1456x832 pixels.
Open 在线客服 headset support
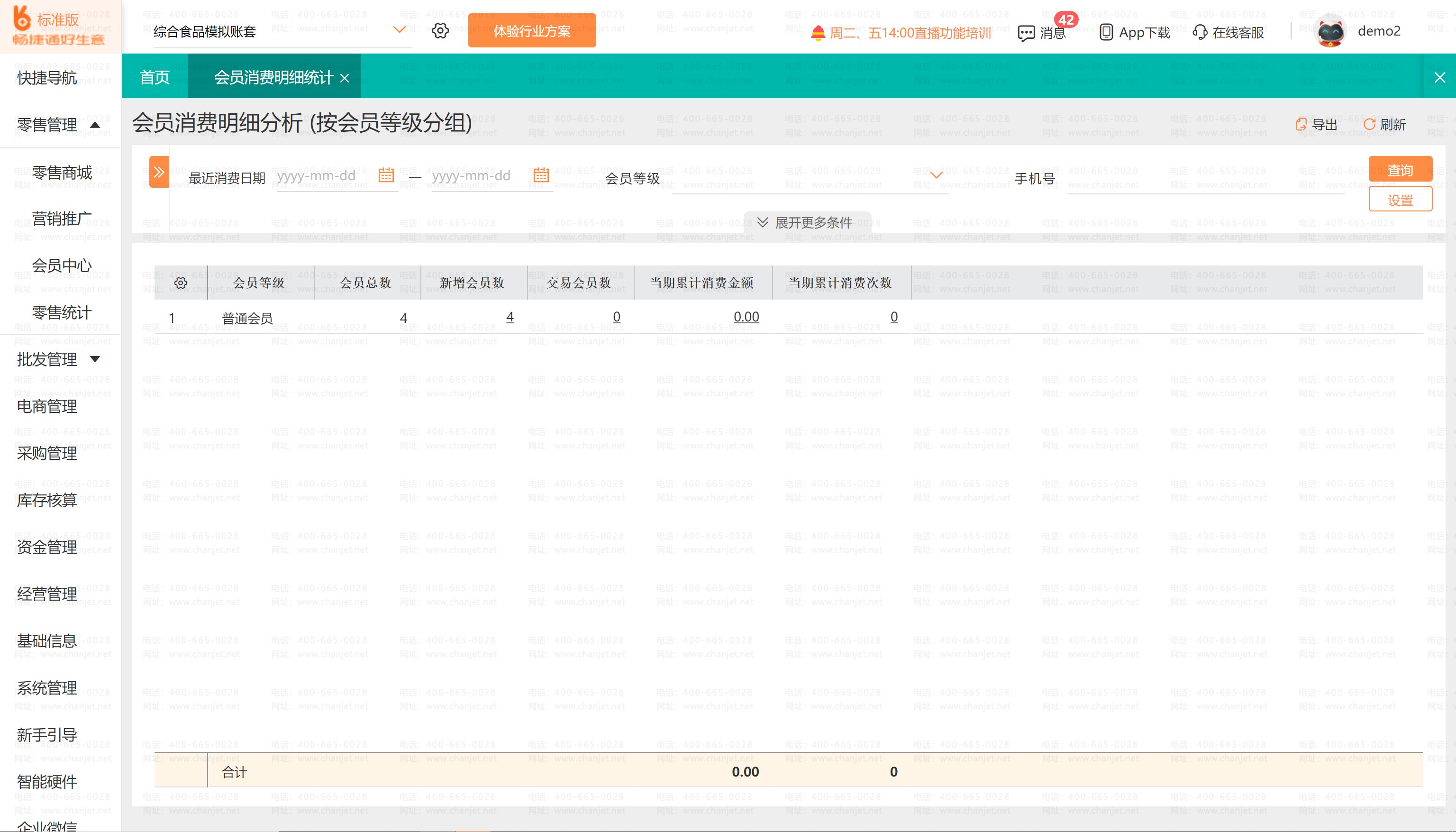point(1200,33)
